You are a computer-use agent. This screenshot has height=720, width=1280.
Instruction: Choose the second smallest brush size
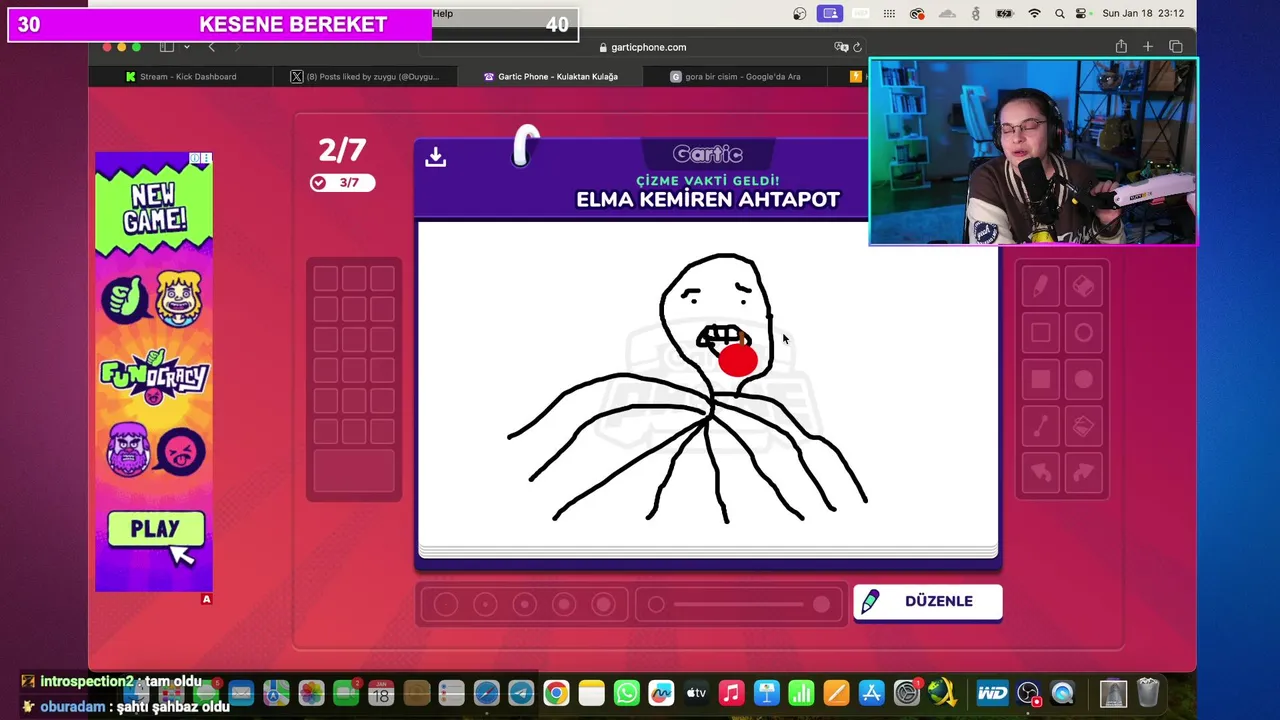pos(485,604)
